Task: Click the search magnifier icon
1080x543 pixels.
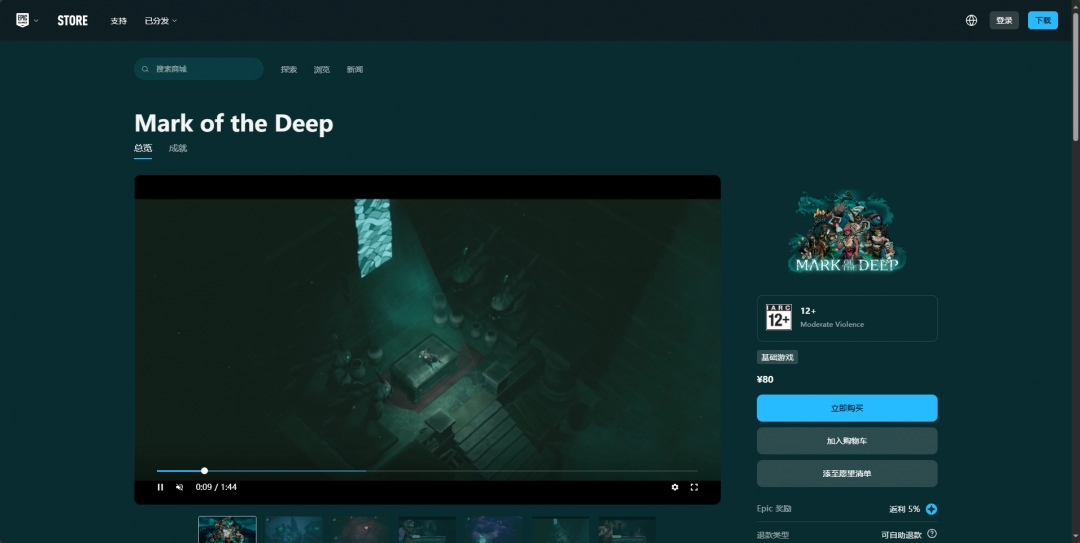Action: click(147, 69)
